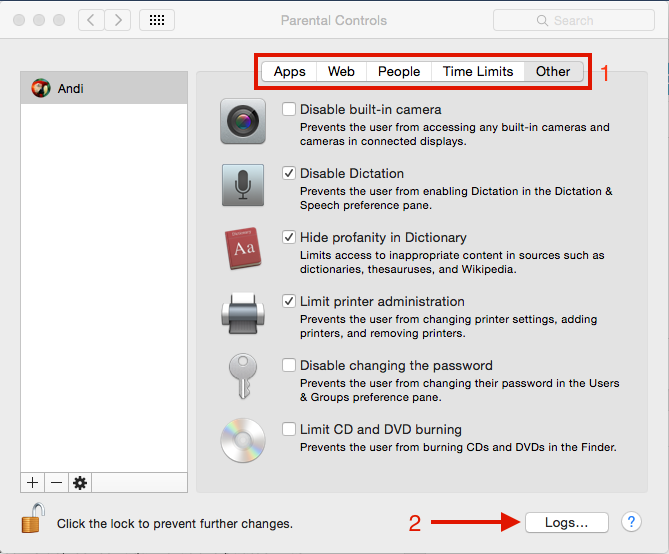Enable Disable built-in camera checkbox

[289, 109]
